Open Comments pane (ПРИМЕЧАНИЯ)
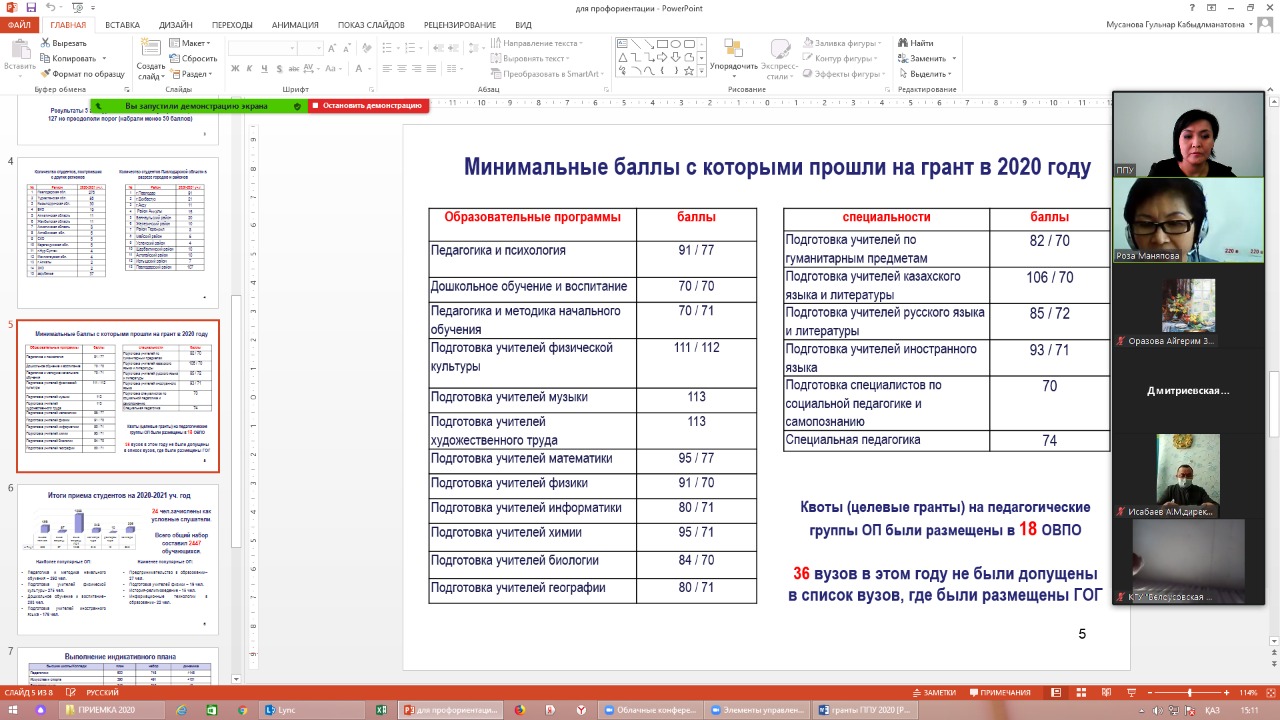 coord(998,692)
